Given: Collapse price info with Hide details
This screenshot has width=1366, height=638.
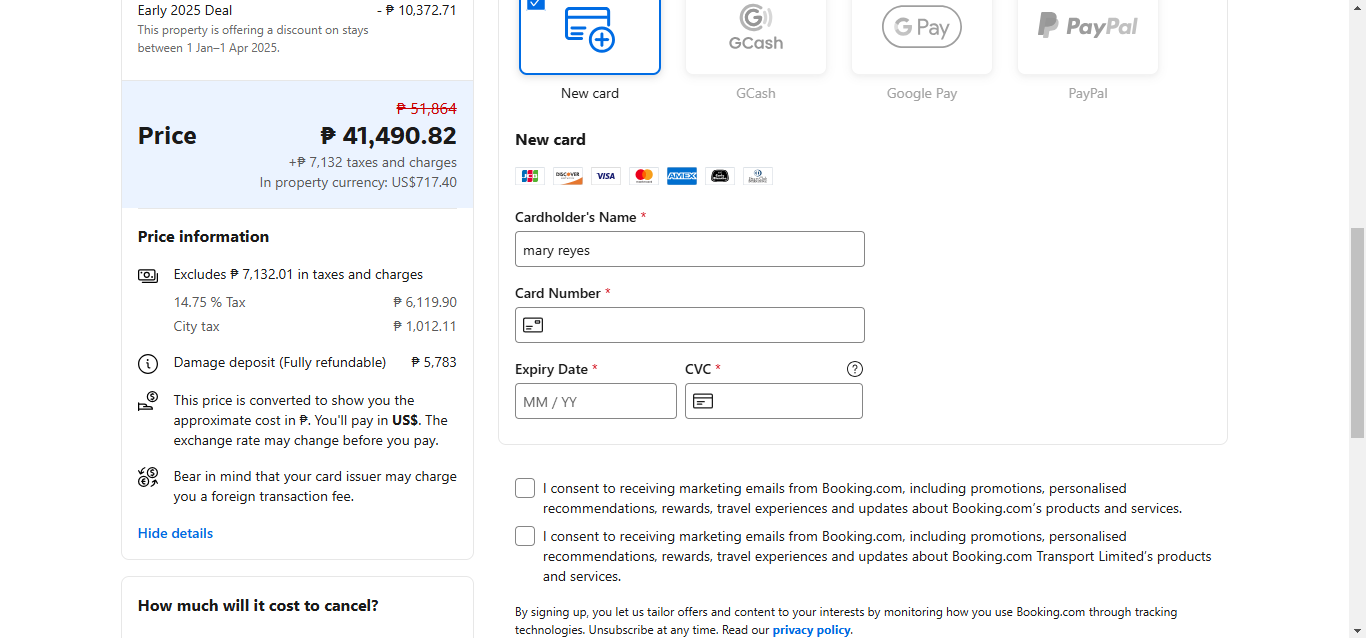Looking at the screenshot, I should pos(175,533).
